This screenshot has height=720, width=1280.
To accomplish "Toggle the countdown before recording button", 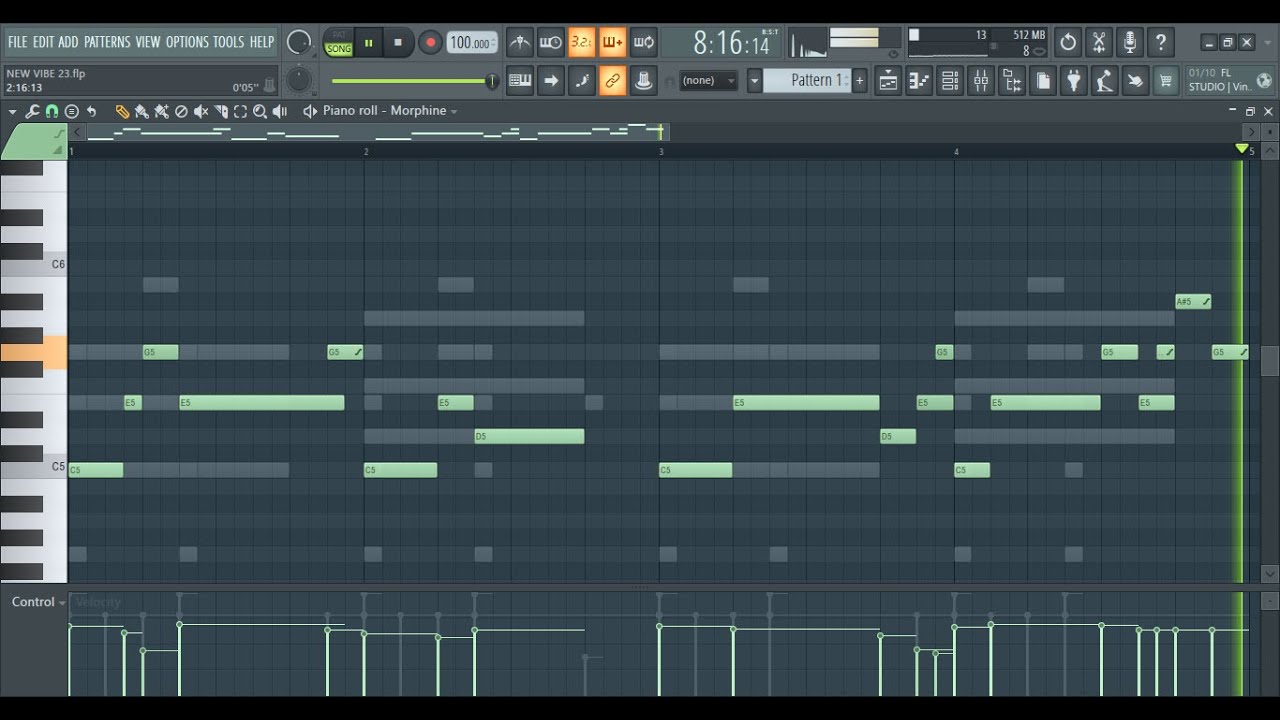I will click(581, 42).
